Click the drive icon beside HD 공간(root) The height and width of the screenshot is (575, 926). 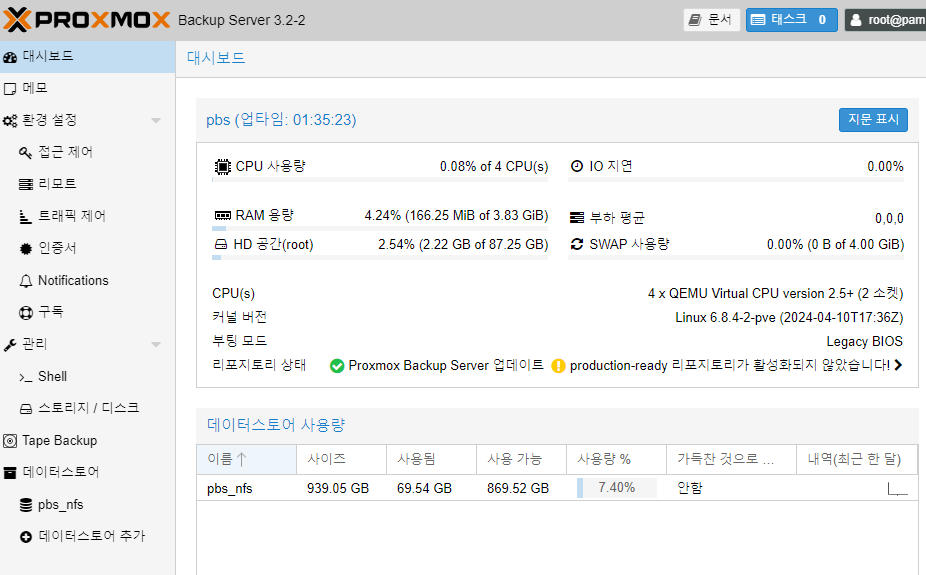221,244
